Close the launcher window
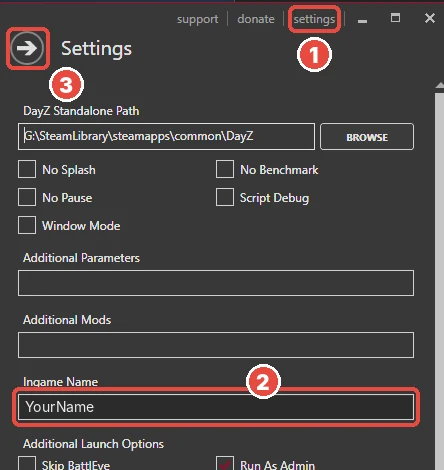 pyautogui.click(x=430, y=18)
